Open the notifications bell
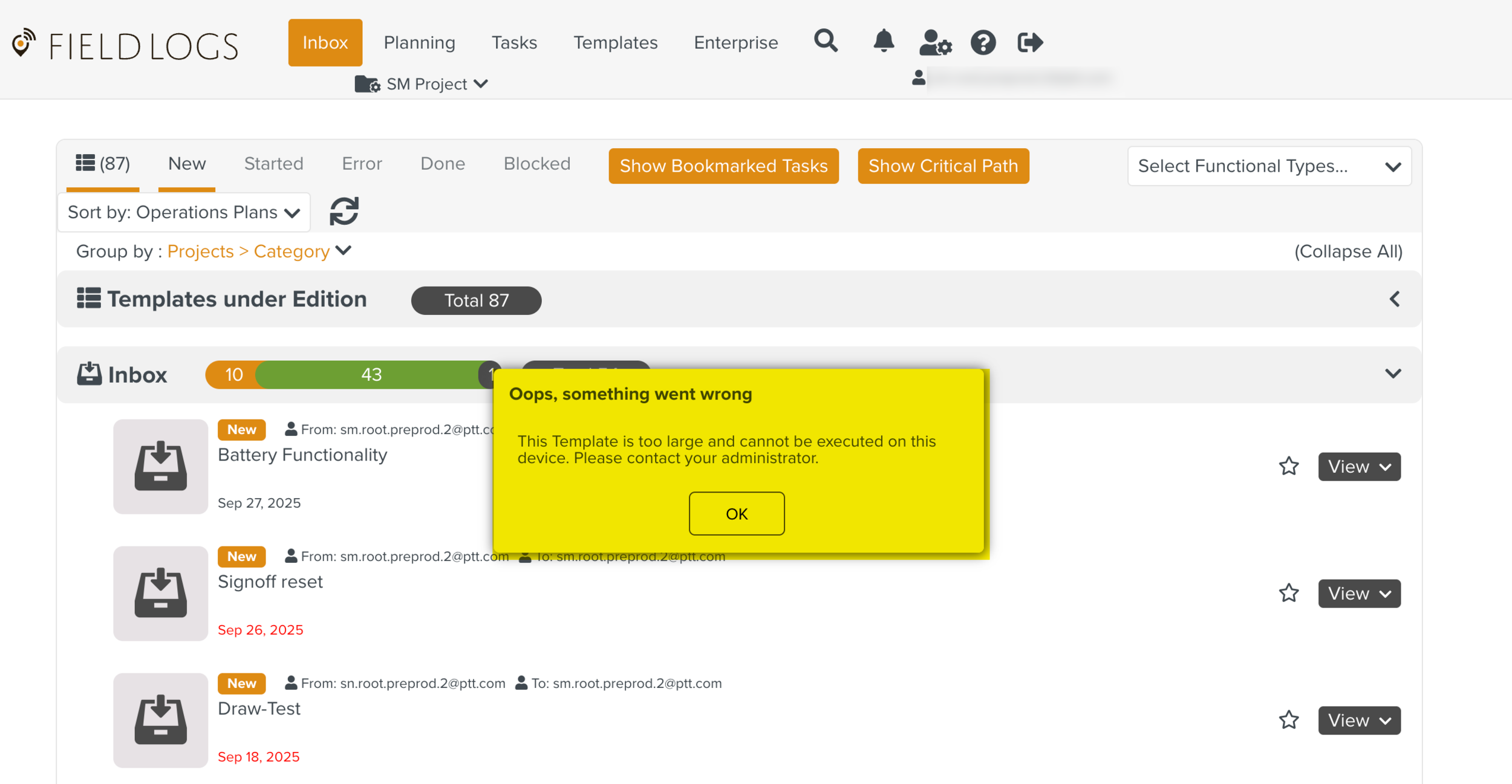This screenshot has height=784, width=1512. (x=884, y=42)
